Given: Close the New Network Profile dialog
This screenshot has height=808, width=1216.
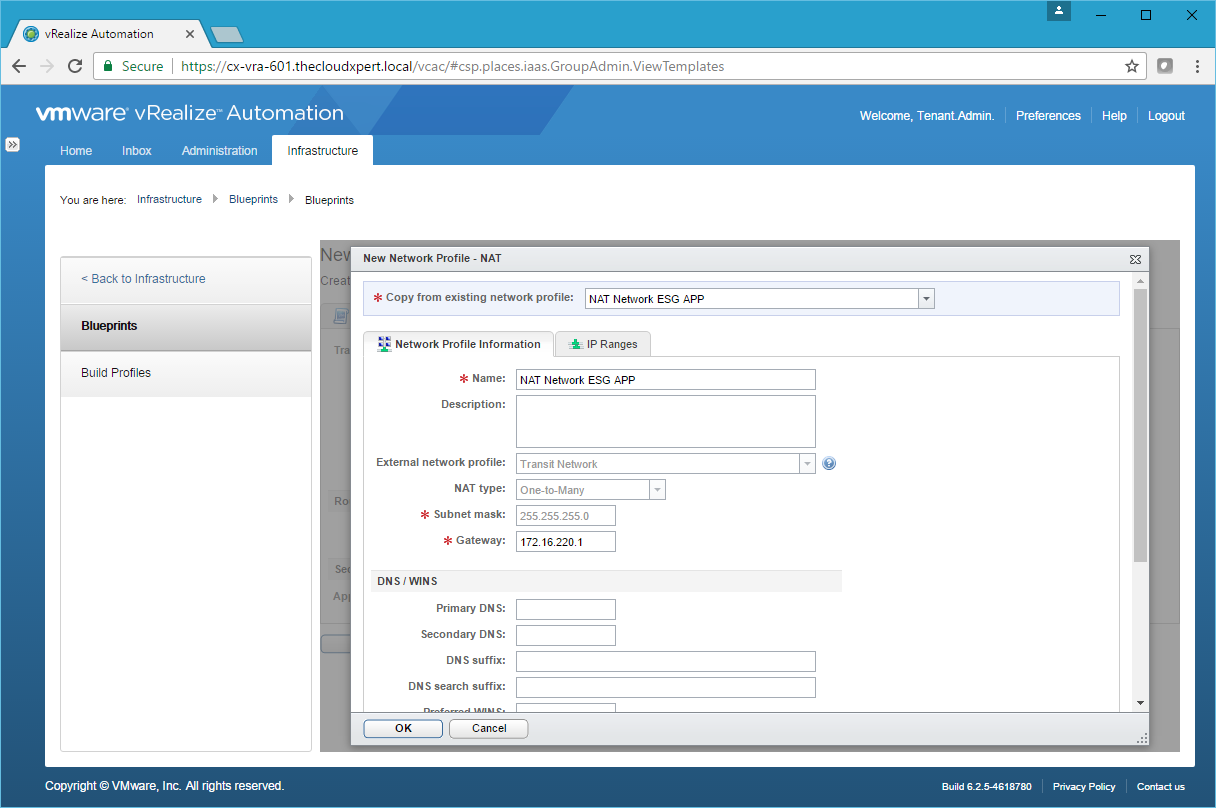Looking at the screenshot, I should 1135,259.
